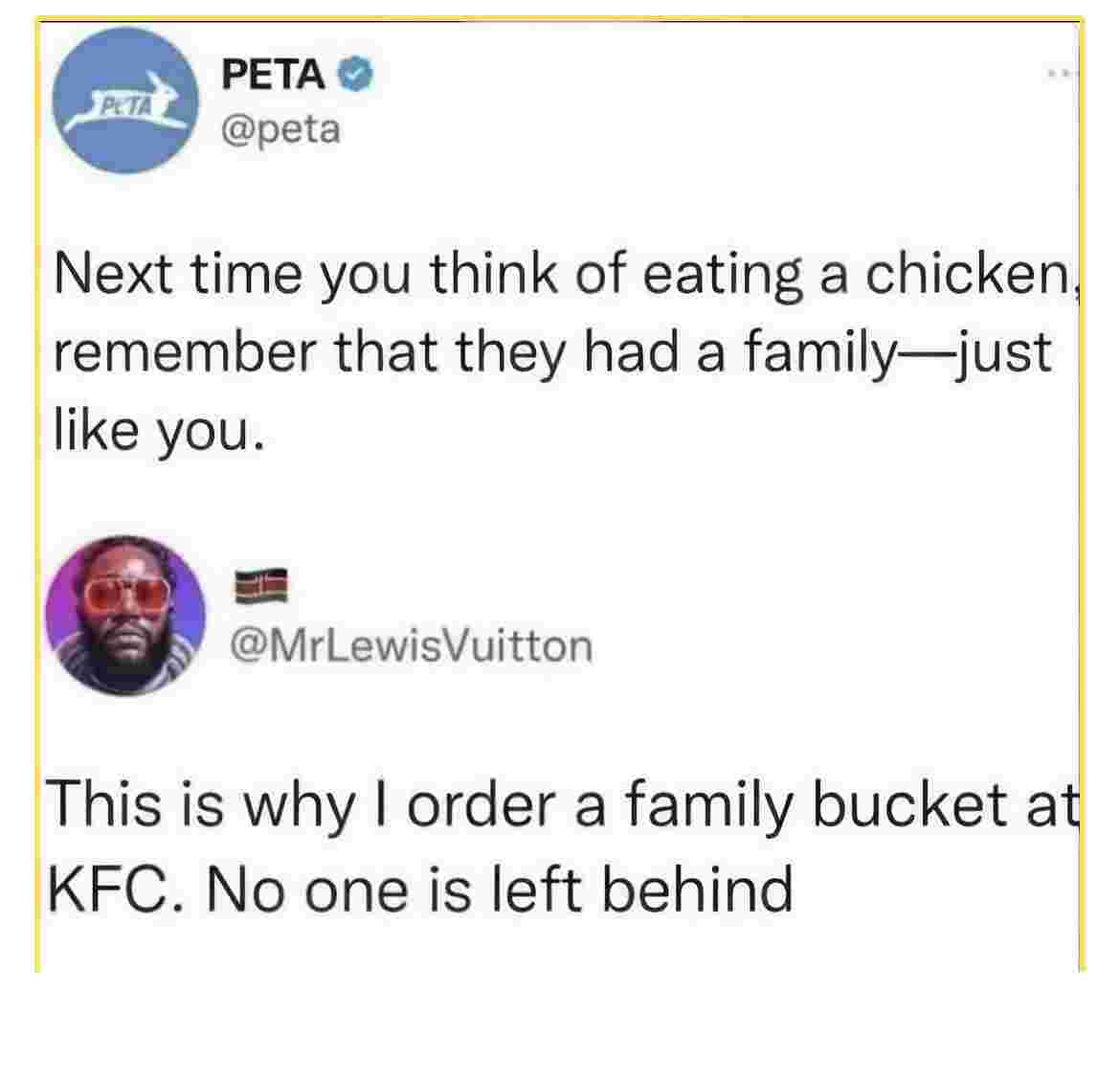
Task: Click the PETA display name
Action: pos(273,75)
